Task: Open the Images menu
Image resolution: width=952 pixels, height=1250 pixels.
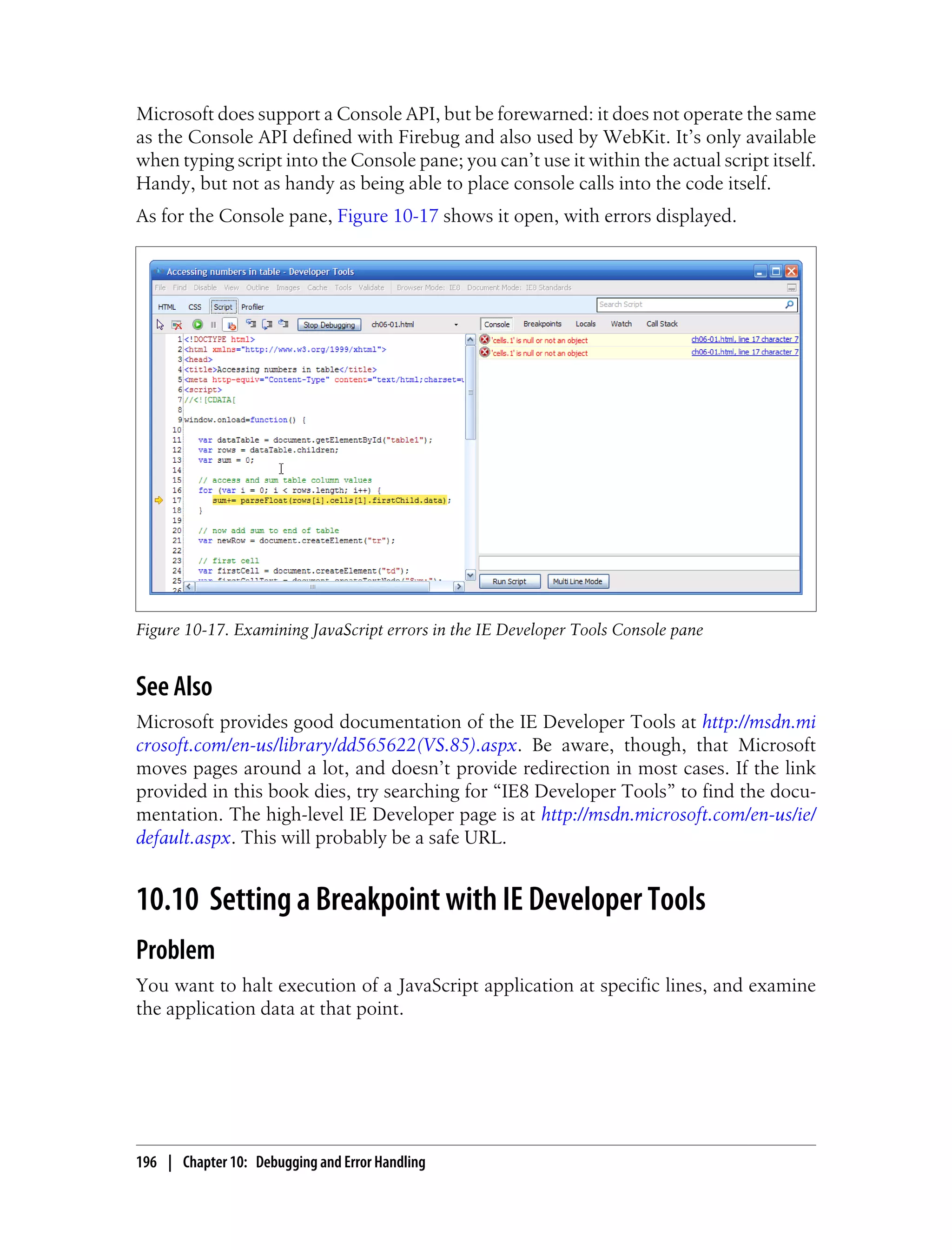Action: coord(288,287)
